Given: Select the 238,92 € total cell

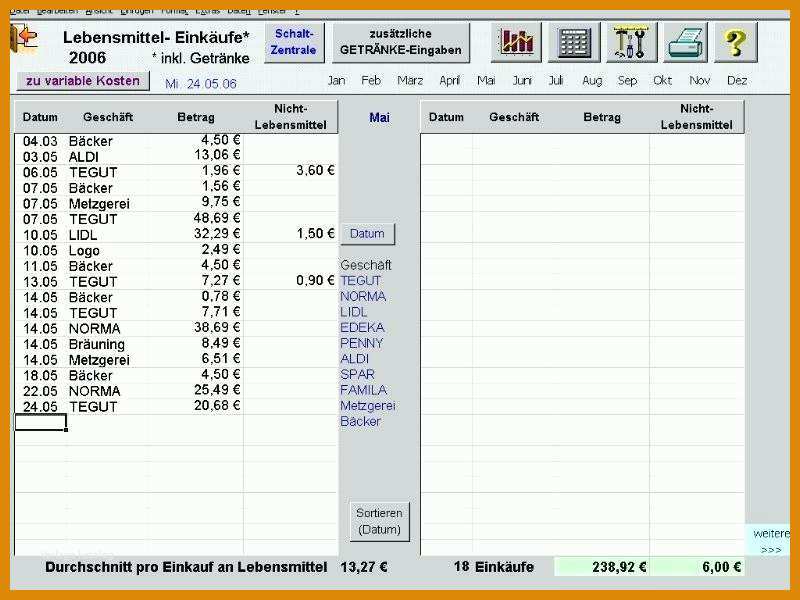Looking at the screenshot, I should coord(602,567).
